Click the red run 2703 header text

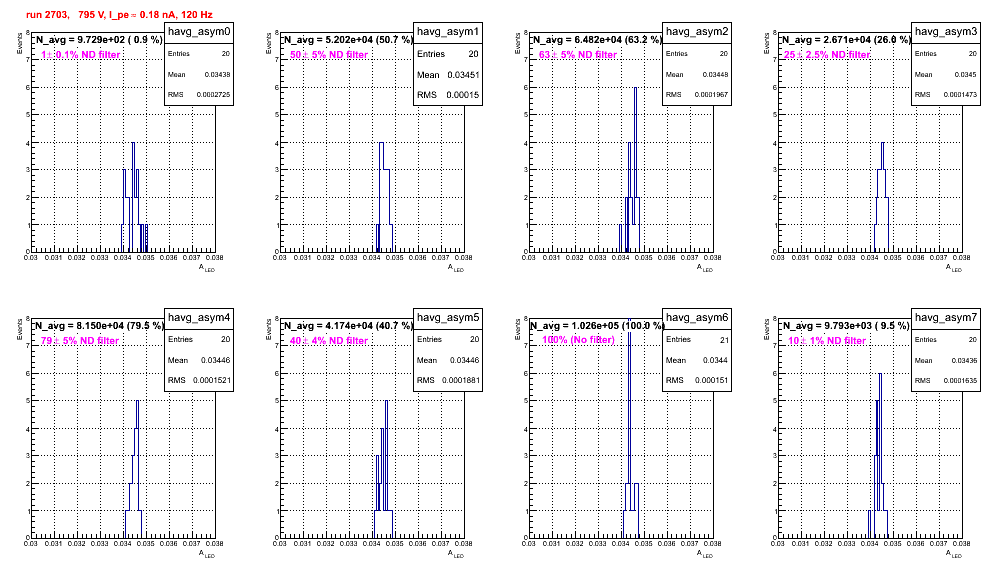tap(119, 15)
